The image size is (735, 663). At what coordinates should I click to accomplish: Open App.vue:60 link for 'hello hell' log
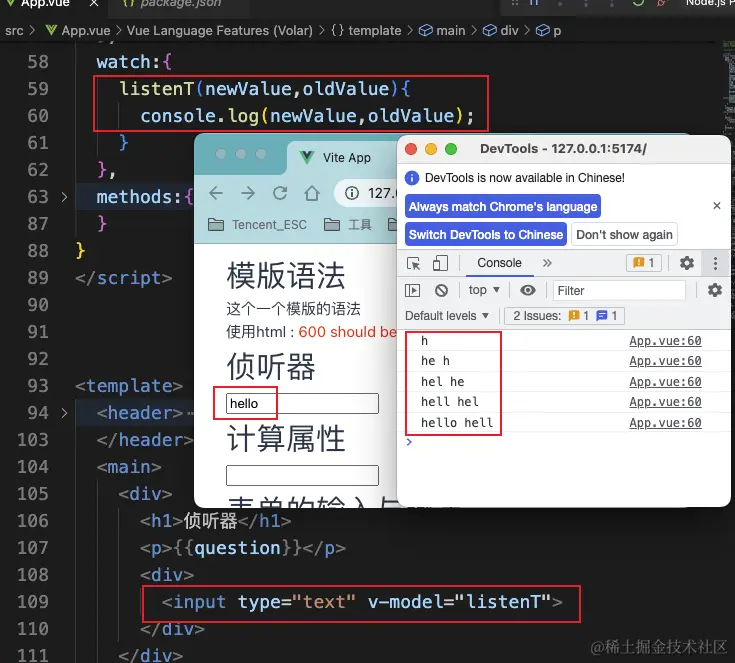tap(665, 423)
